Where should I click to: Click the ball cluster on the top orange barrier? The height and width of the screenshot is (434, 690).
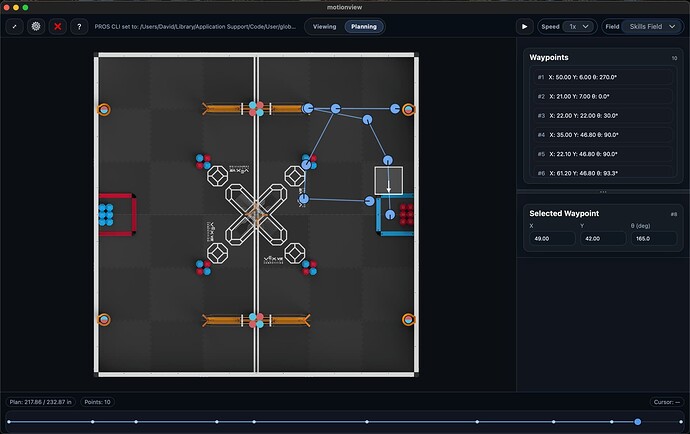(256, 109)
